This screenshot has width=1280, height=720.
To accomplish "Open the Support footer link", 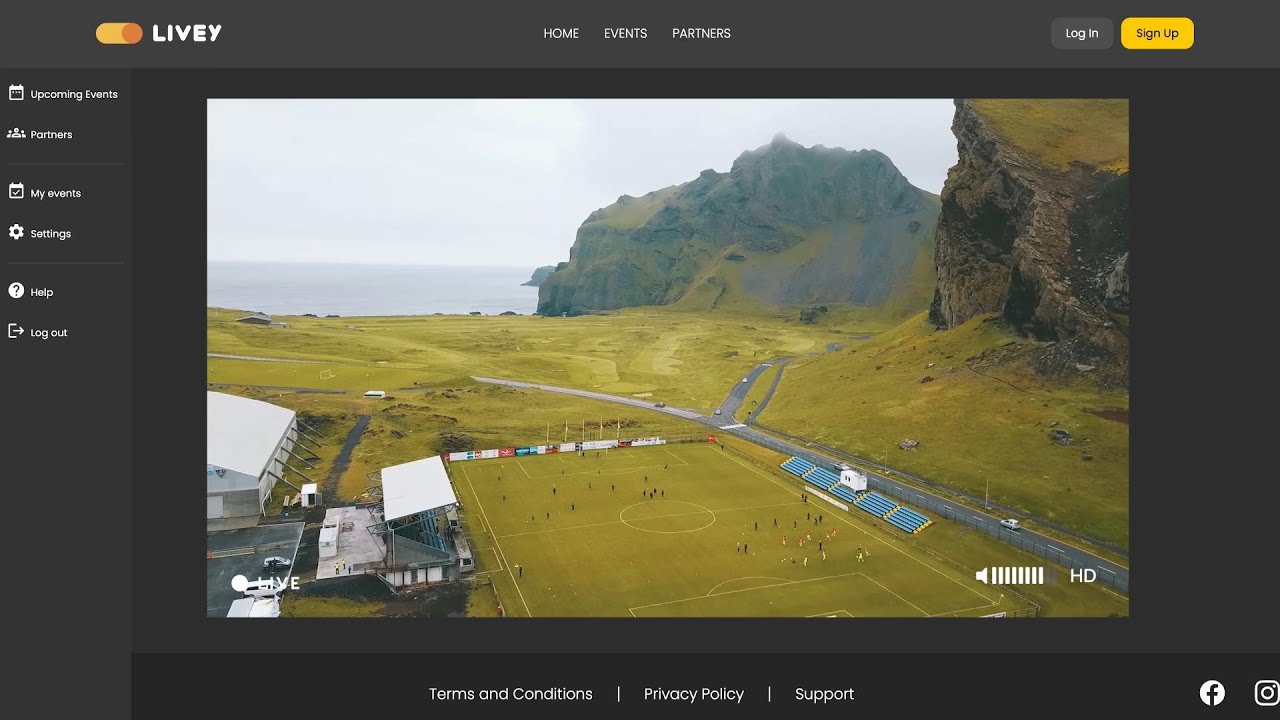I will [824, 694].
